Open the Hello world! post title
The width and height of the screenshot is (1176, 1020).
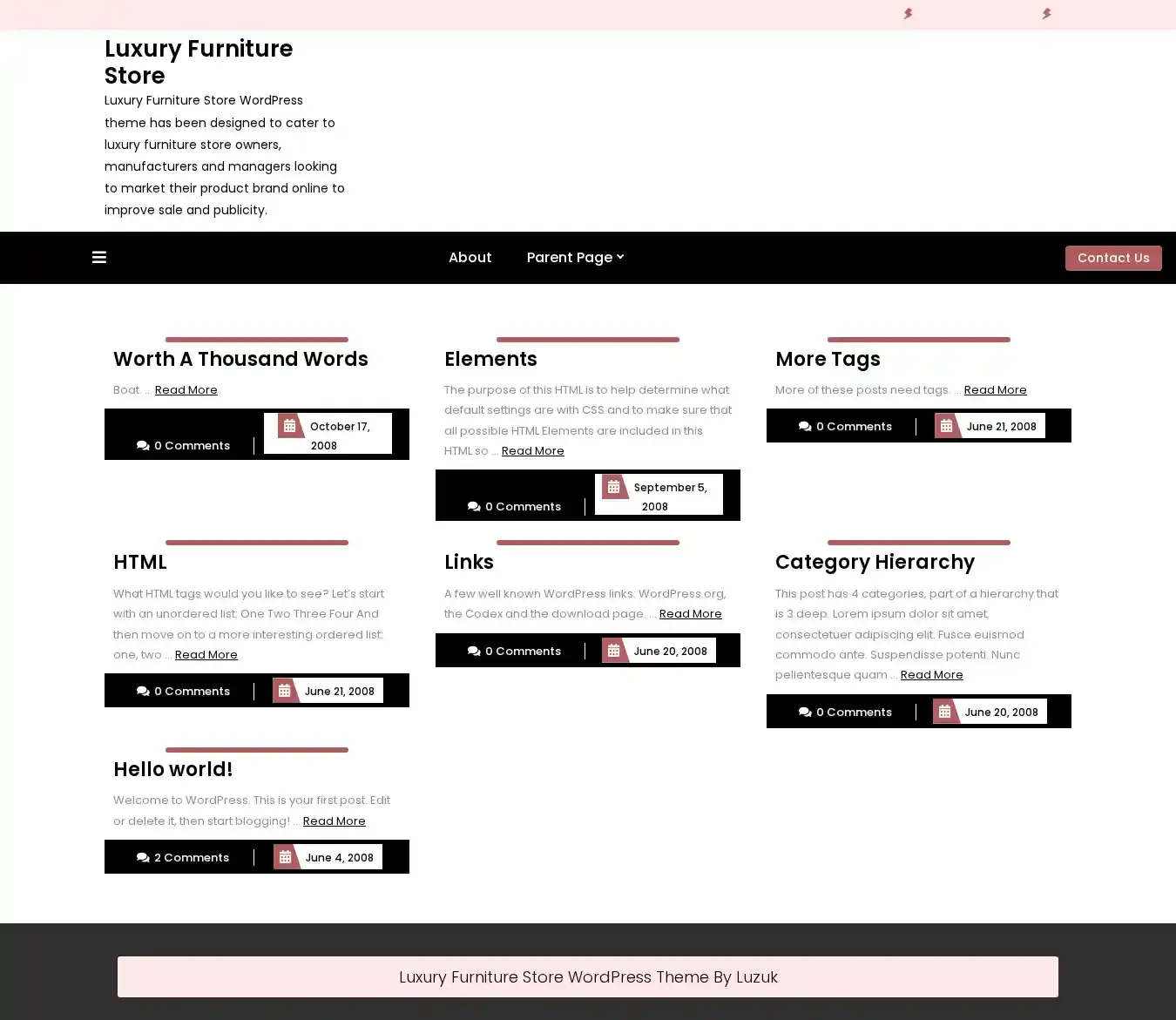pyautogui.click(x=172, y=769)
